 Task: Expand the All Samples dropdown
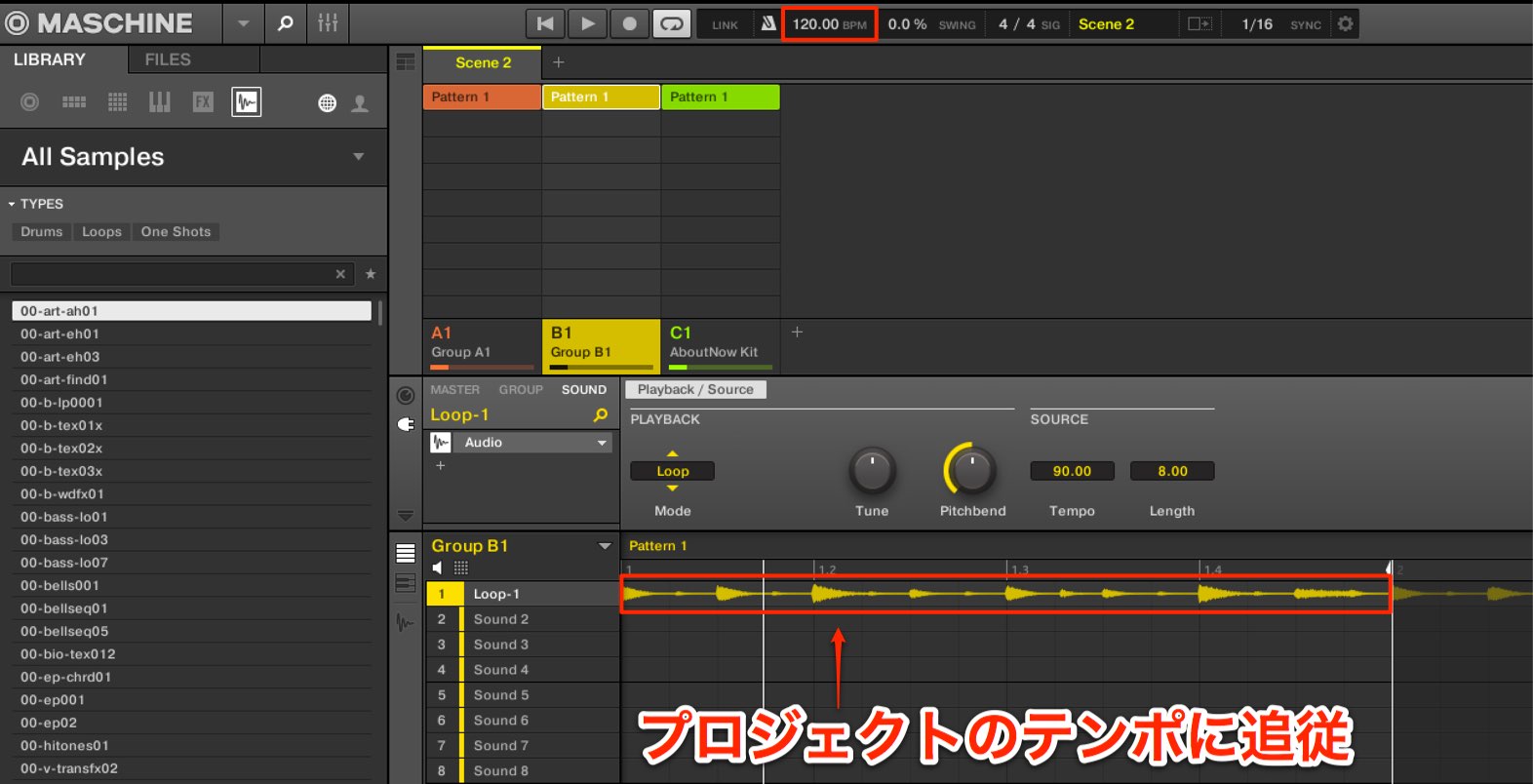(x=359, y=156)
